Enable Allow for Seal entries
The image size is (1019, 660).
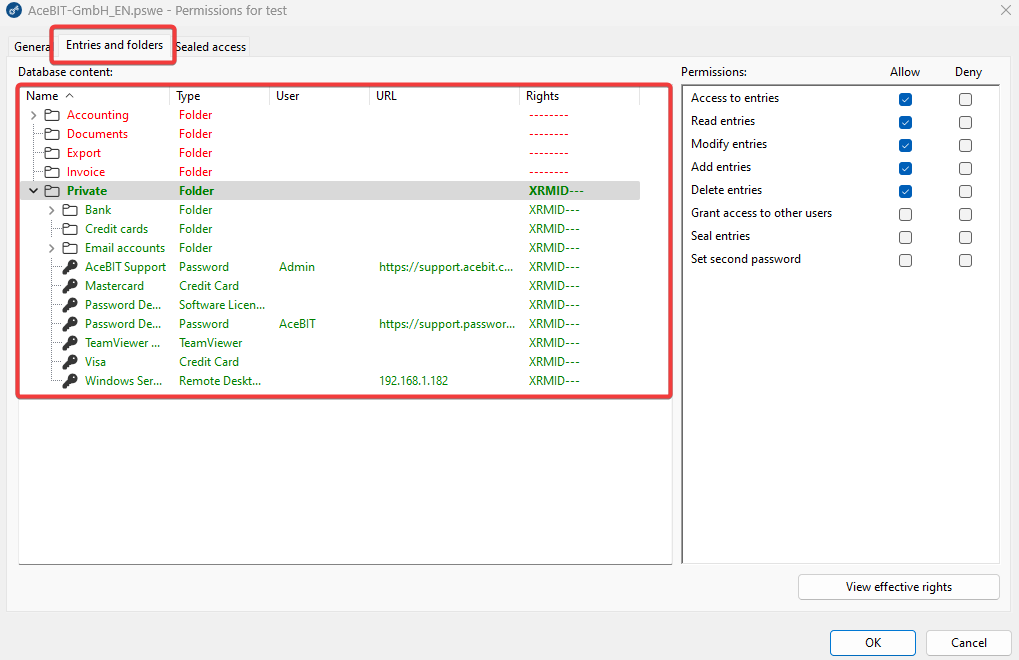[x=905, y=237]
